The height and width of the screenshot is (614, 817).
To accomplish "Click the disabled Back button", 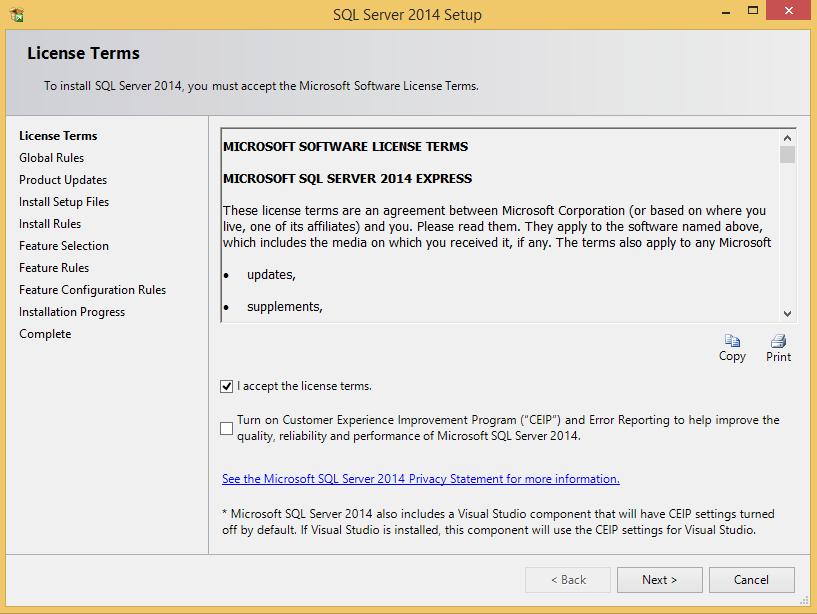I will point(568,580).
